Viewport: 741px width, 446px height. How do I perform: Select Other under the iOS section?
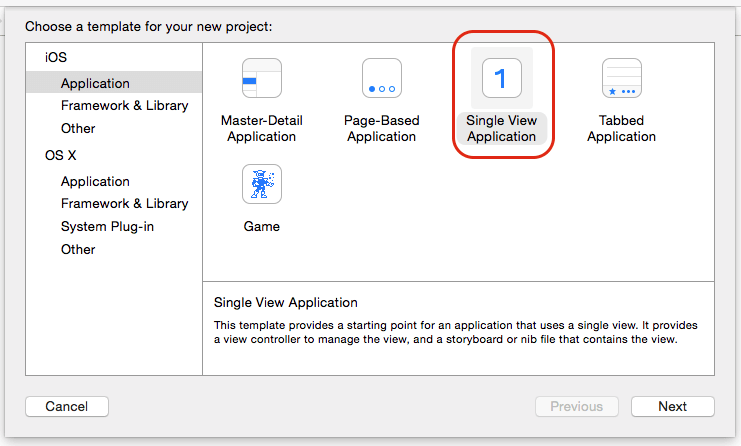(78, 128)
